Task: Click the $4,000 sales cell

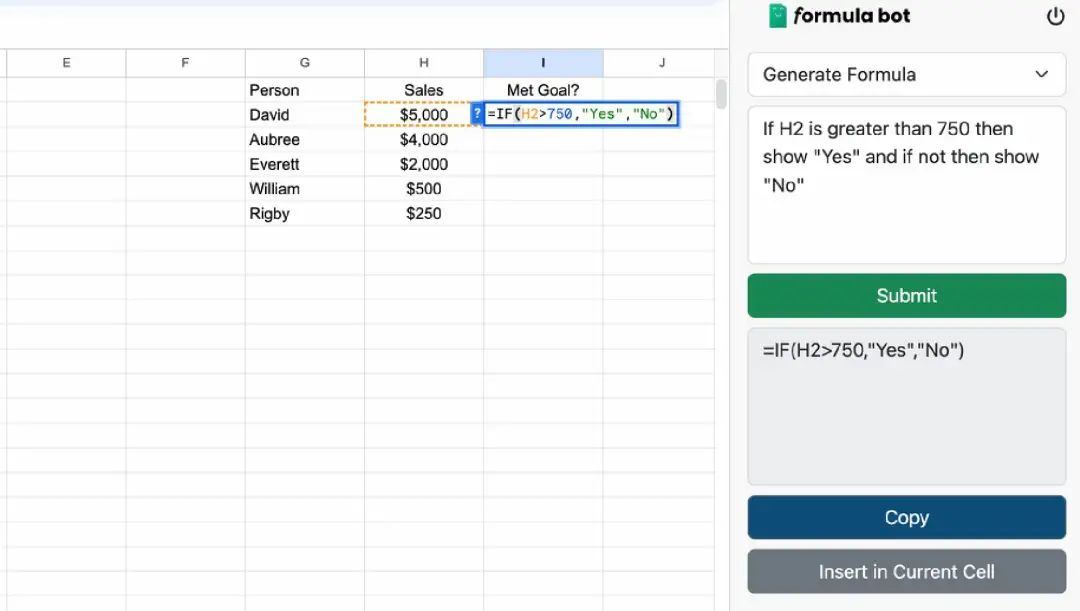Action: tap(424, 139)
